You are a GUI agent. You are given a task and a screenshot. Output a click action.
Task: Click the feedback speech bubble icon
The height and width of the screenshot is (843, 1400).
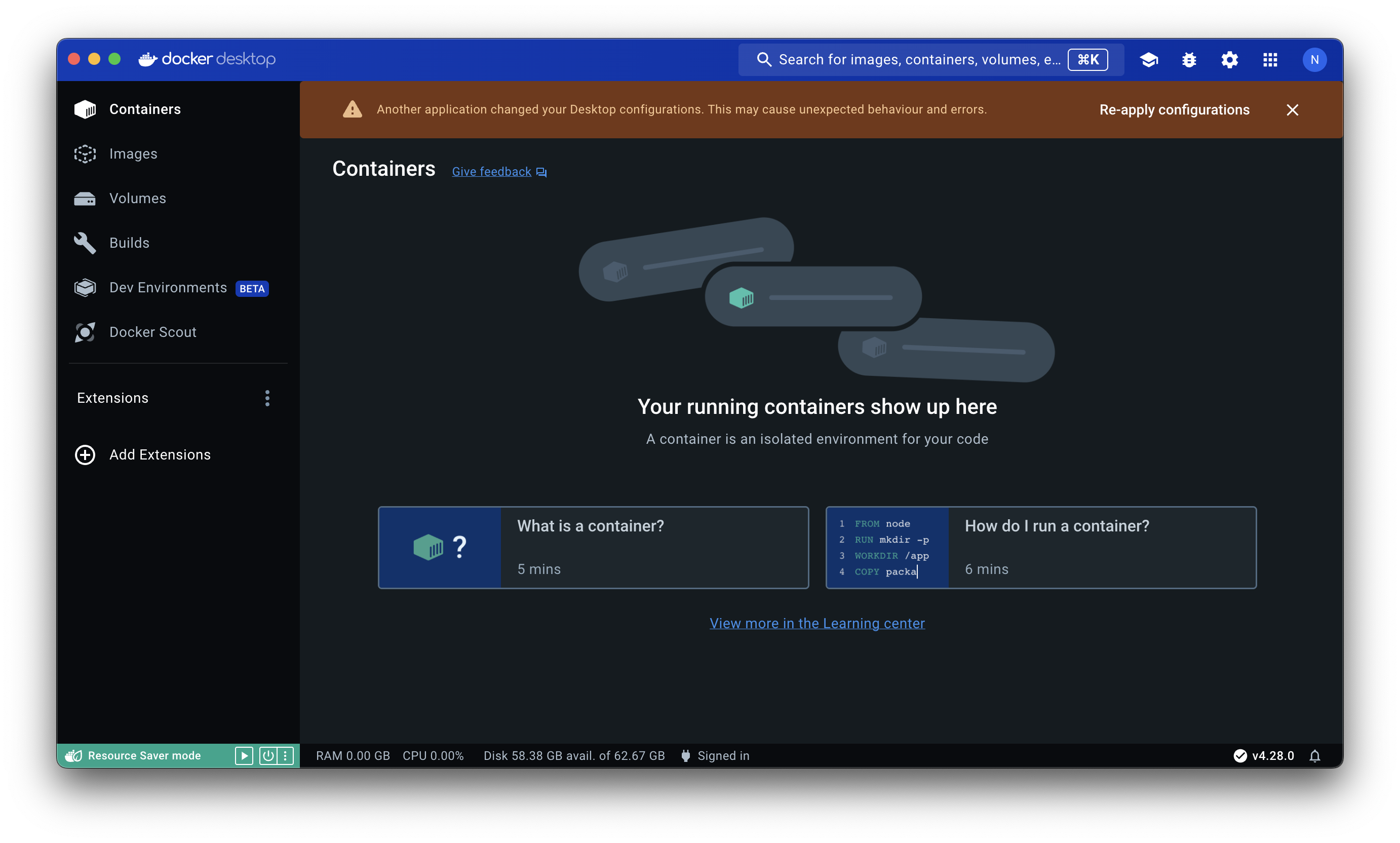(541, 172)
